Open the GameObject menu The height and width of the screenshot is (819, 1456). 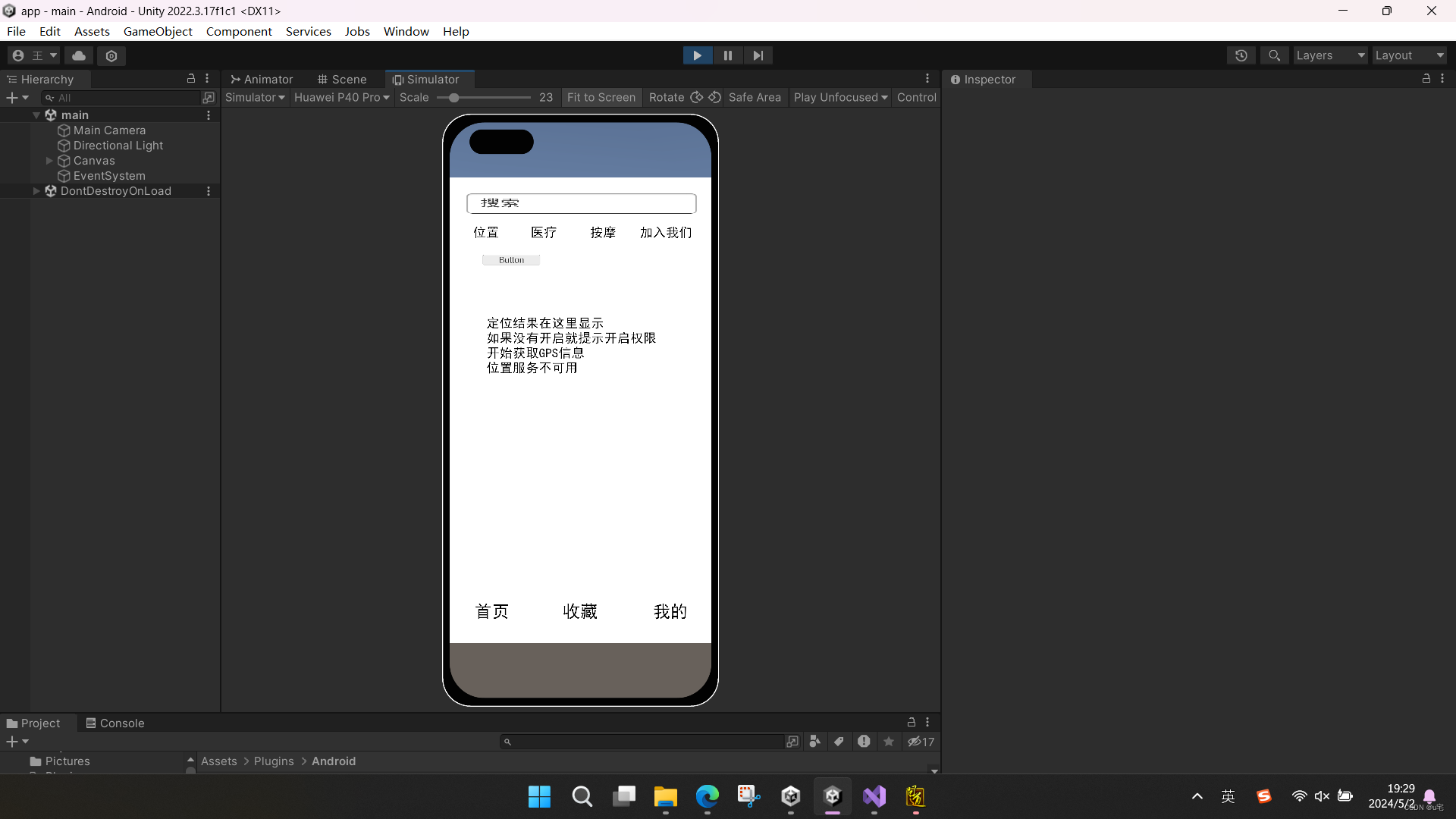tap(158, 31)
